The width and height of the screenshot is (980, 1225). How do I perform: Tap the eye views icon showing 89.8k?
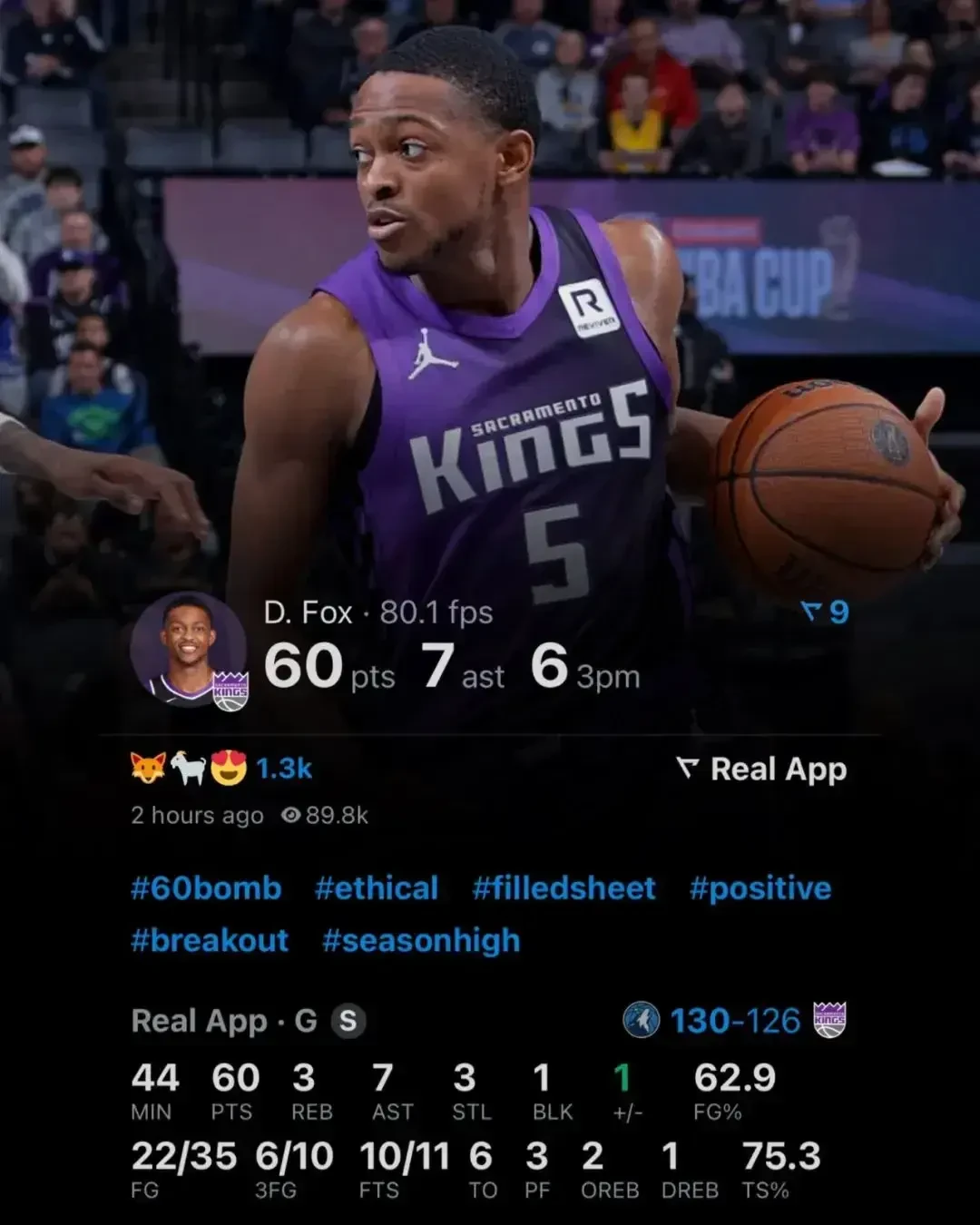coord(290,816)
